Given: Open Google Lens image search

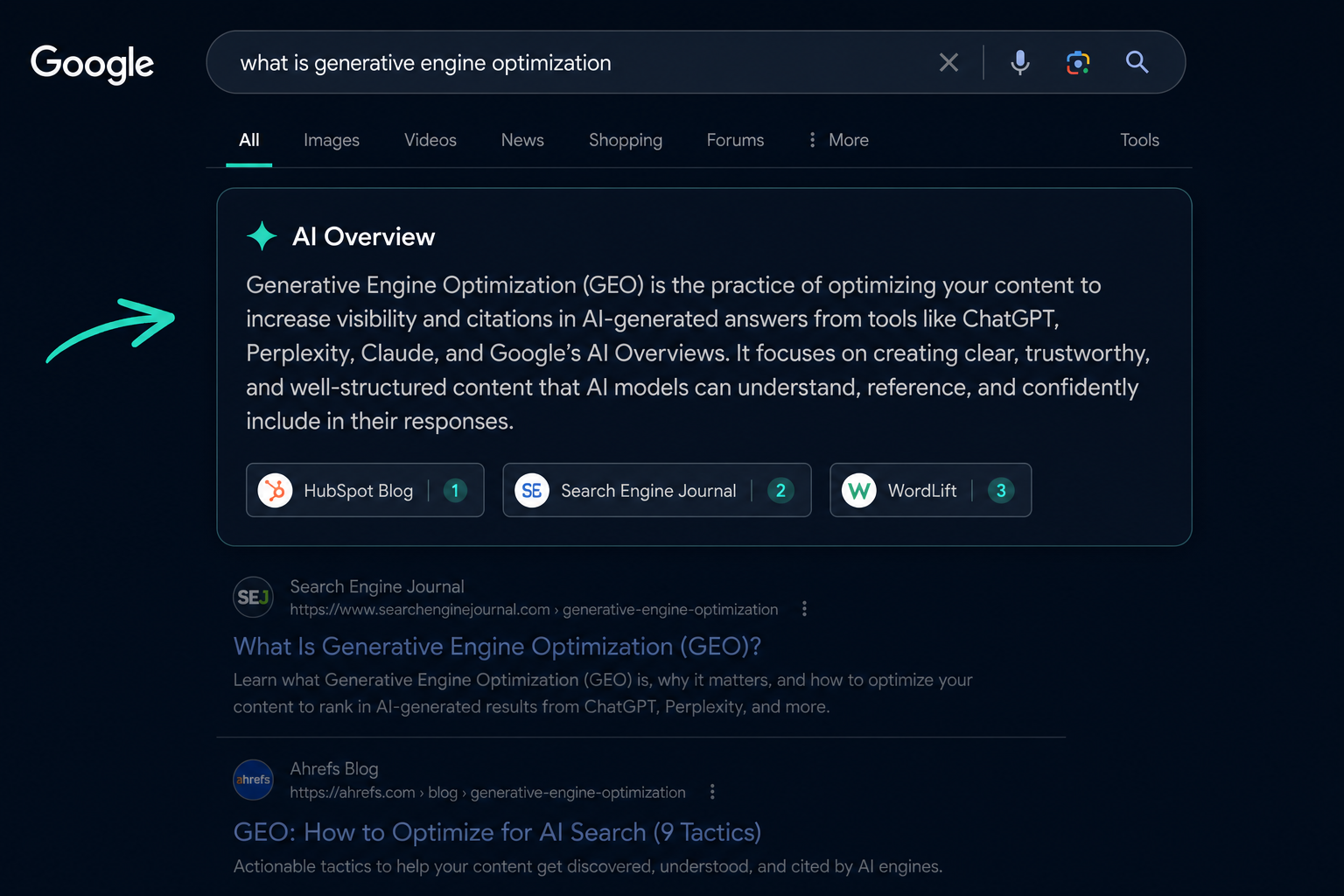Looking at the screenshot, I should tap(1078, 62).
